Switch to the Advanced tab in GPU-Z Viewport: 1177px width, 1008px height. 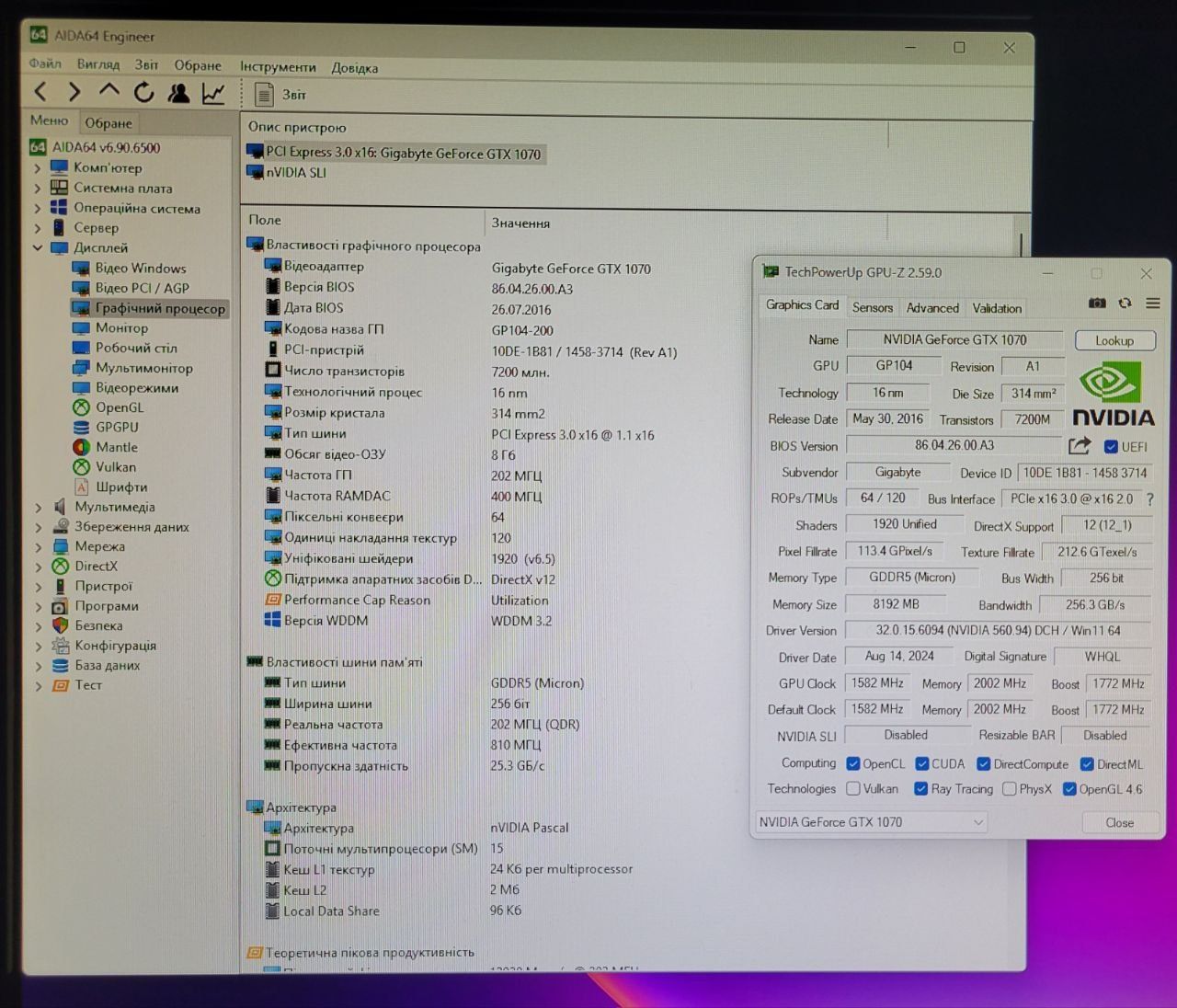point(932,308)
